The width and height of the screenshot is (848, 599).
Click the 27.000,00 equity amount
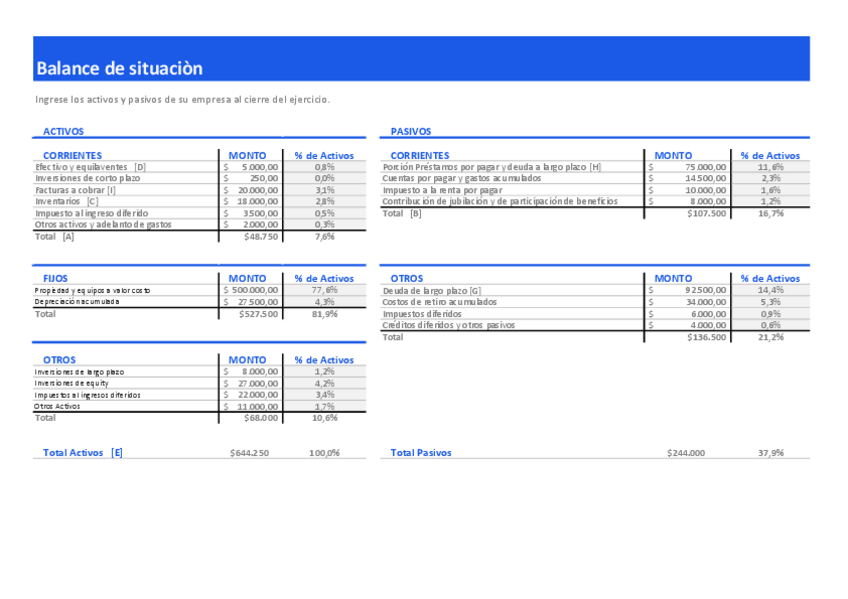point(258,384)
